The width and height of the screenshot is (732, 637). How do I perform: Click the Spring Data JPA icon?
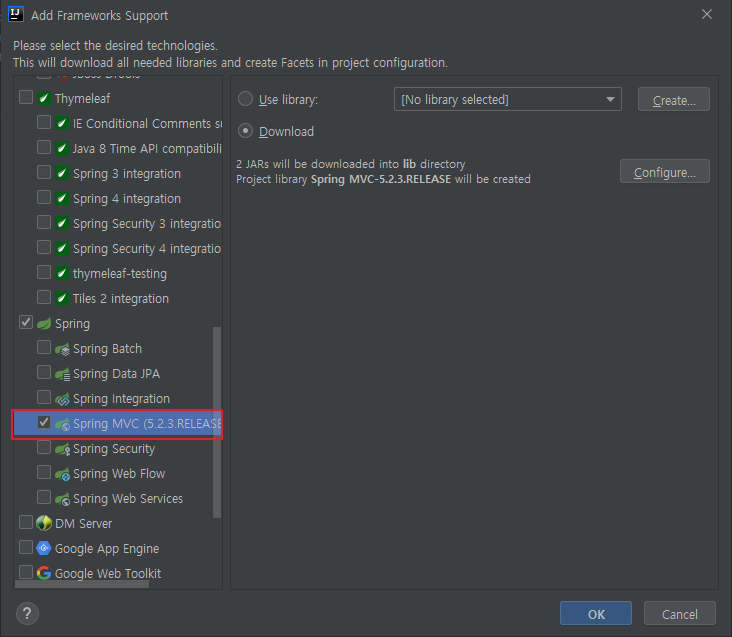coord(62,374)
